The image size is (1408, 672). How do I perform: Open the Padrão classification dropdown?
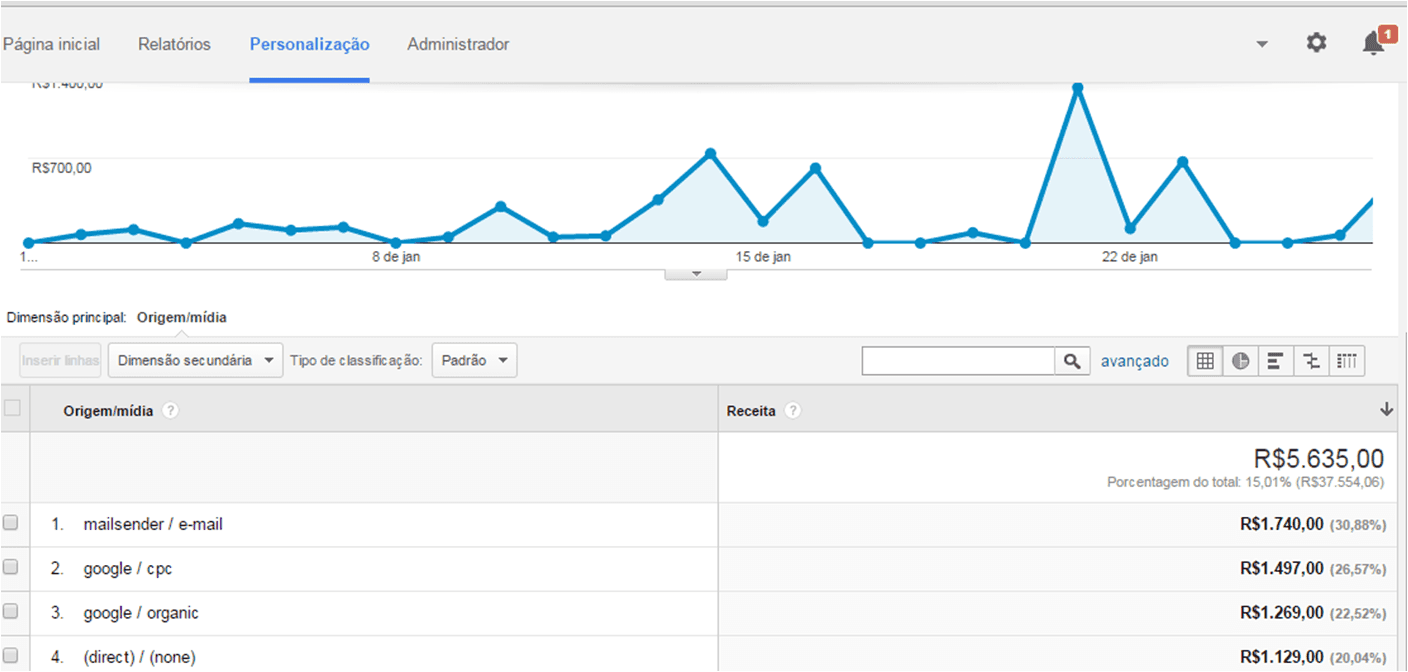click(x=473, y=360)
